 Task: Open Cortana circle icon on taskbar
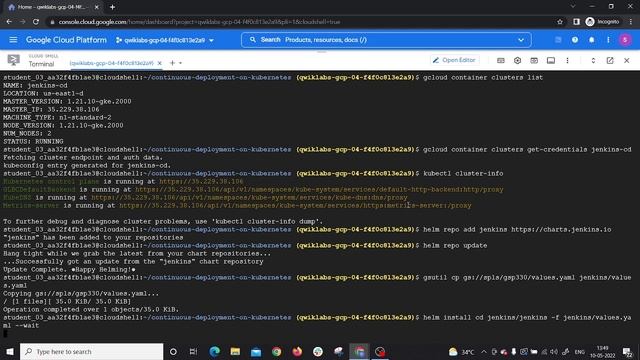click(173, 351)
